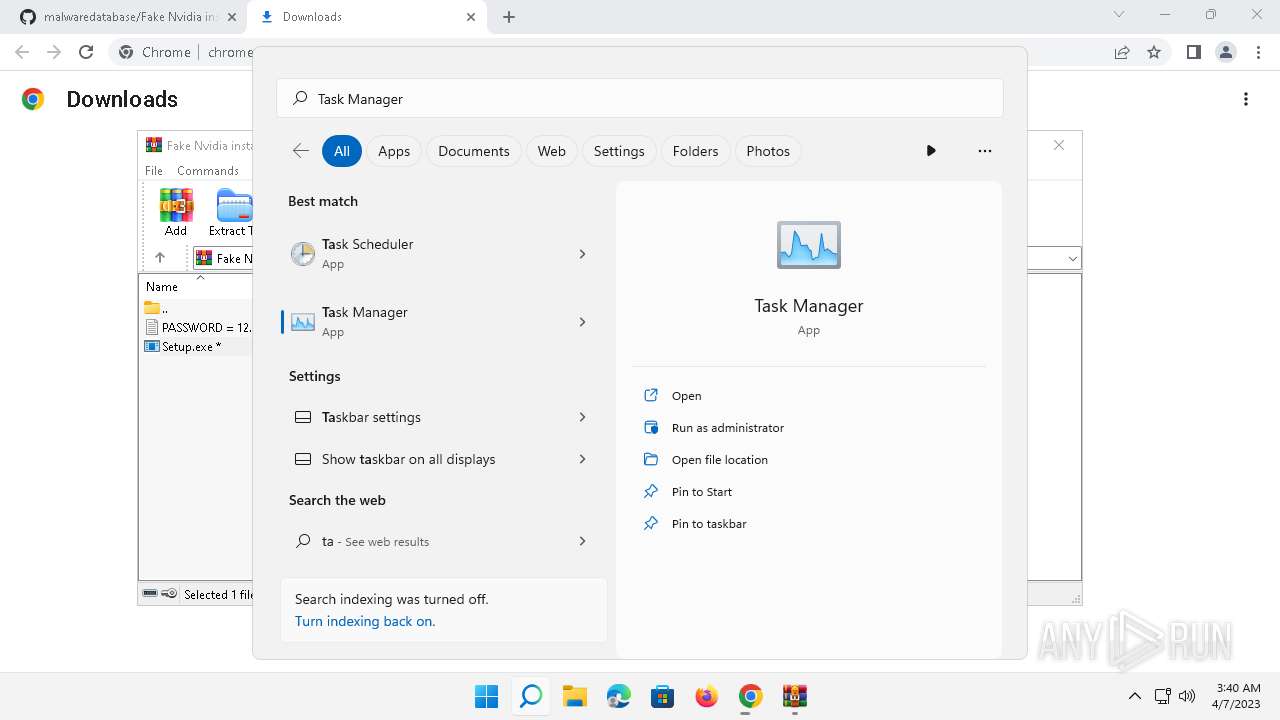The width and height of the screenshot is (1280, 720).
Task: Click in the Task Manager search box
Action: [640, 99]
